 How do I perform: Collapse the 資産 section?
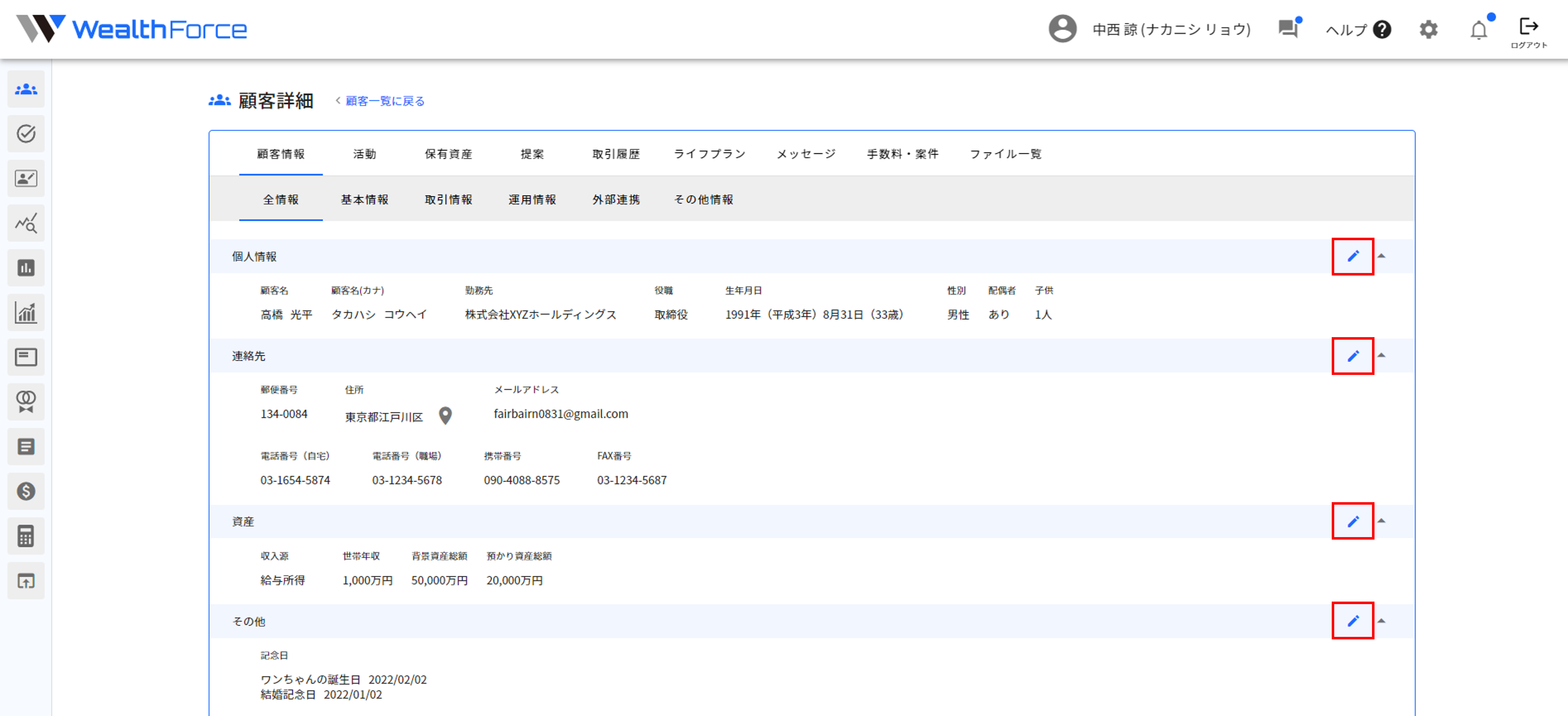(1381, 521)
